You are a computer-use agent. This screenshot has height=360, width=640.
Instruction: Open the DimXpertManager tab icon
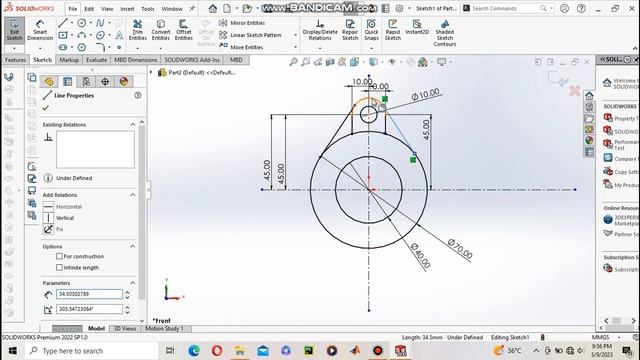coord(105,82)
